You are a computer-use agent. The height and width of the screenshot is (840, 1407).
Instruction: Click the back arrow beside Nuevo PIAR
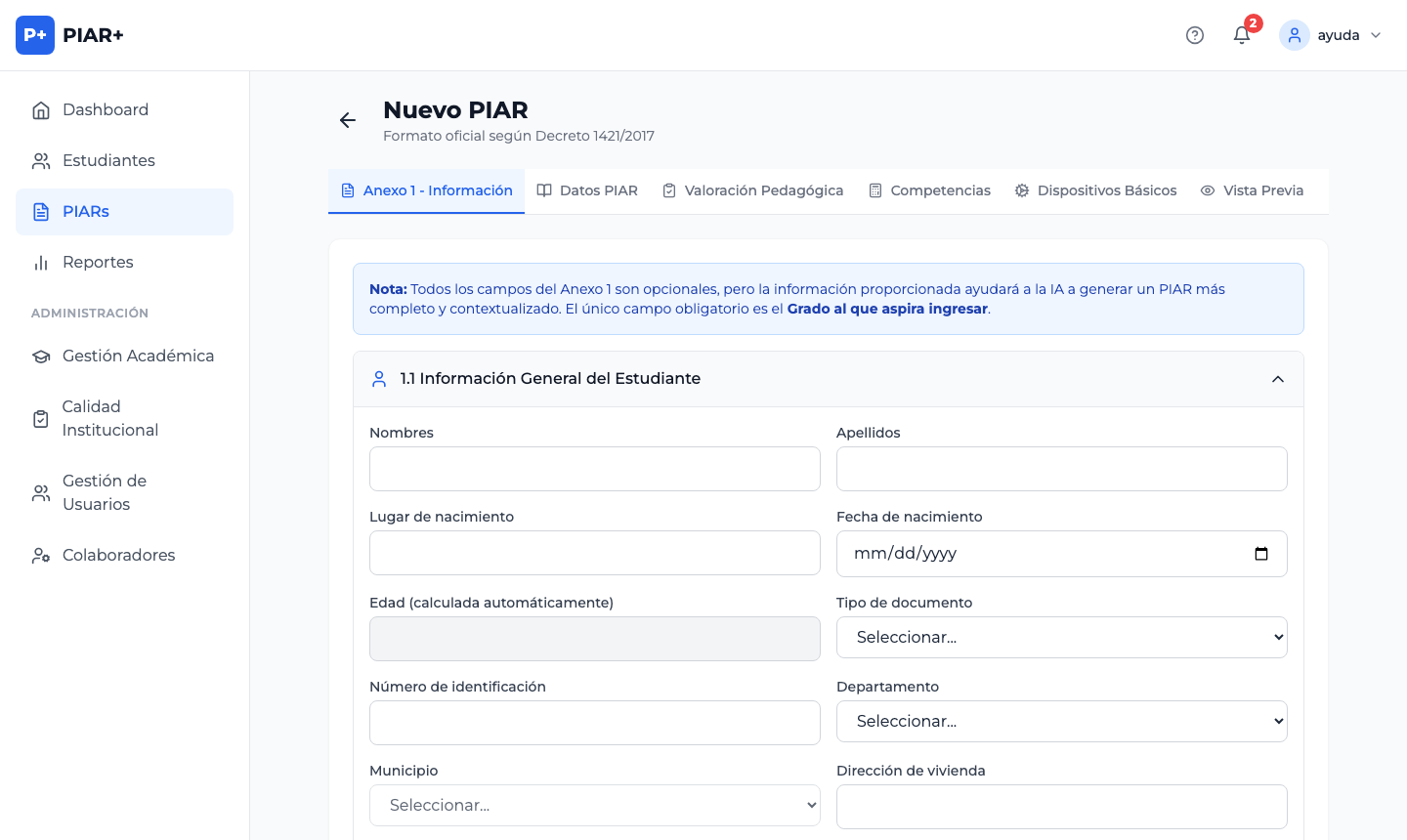(347, 120)
